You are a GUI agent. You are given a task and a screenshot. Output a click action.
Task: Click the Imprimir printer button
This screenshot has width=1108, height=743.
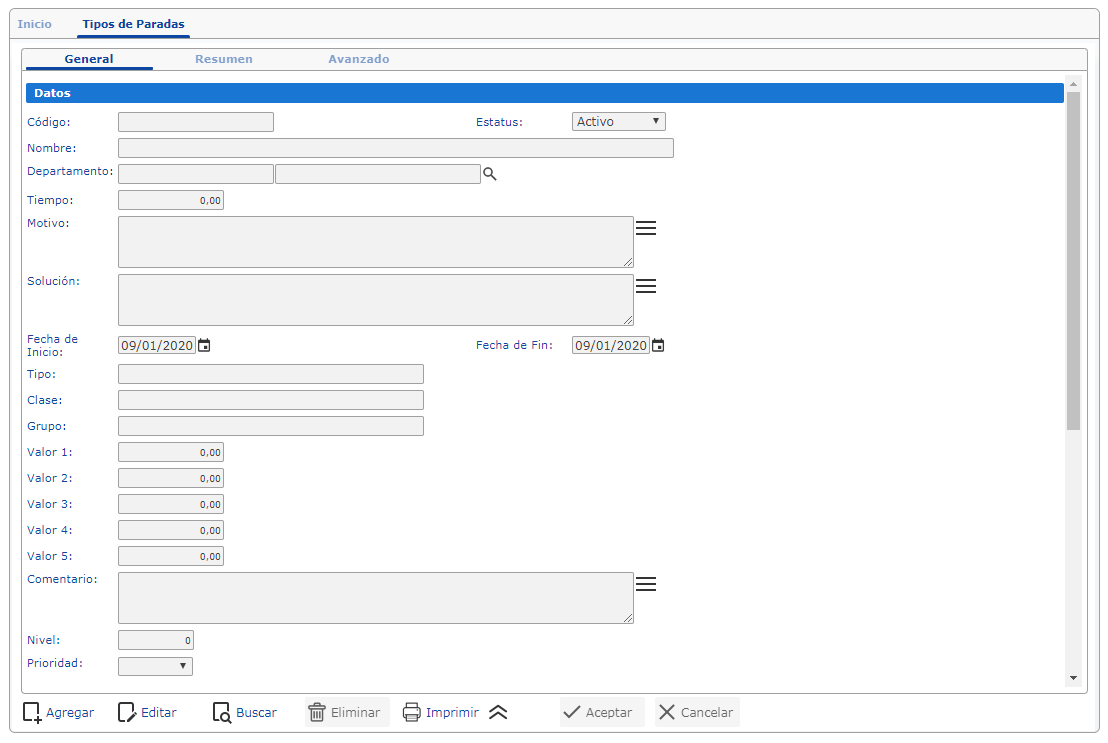[440, 713]
